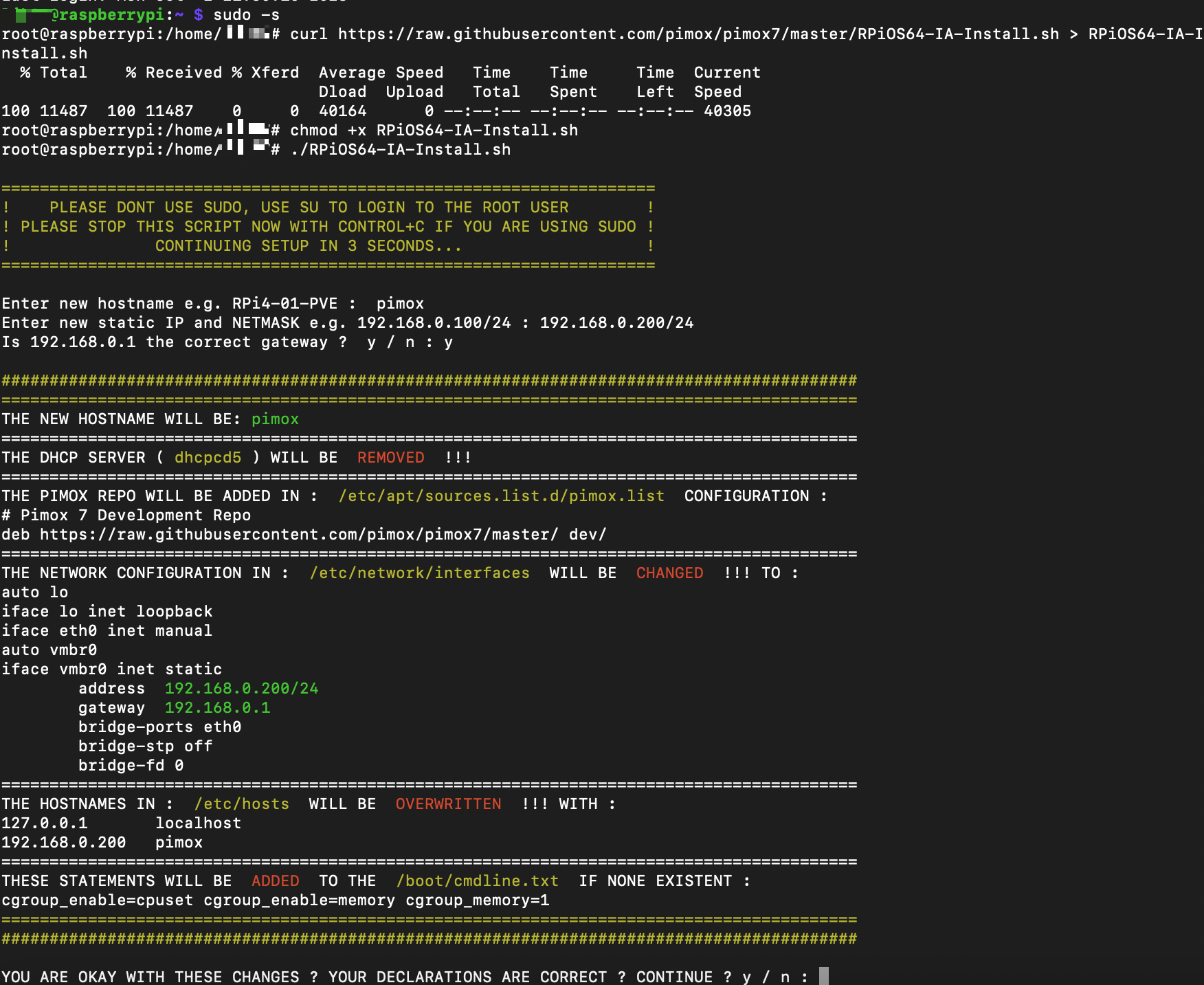Click the '127.0.0.1 localhost' hosts entry

pos(122,823)
